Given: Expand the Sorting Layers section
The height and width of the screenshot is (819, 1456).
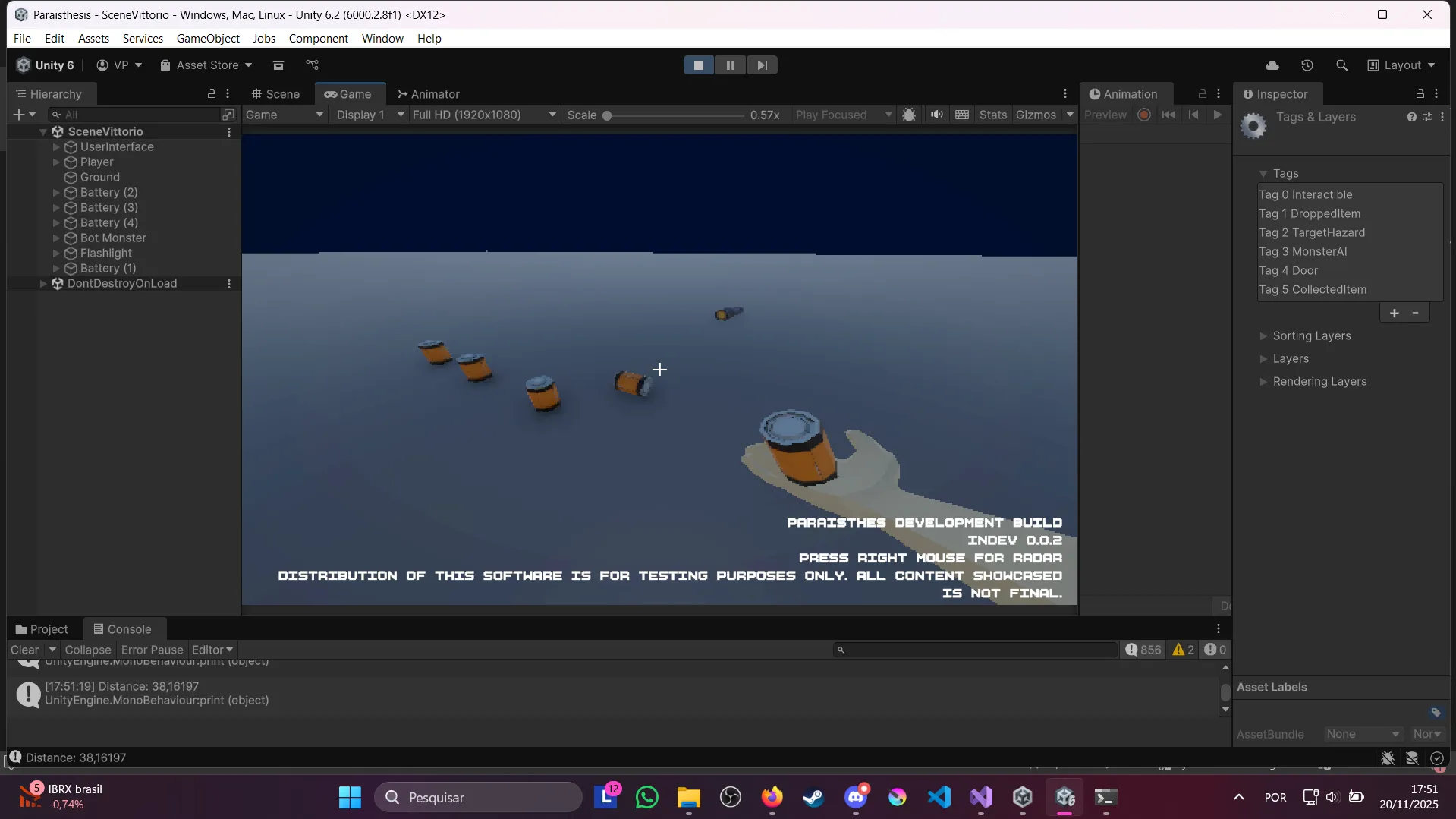Looking at the screenshot, I should click(x=1263, y=335).
